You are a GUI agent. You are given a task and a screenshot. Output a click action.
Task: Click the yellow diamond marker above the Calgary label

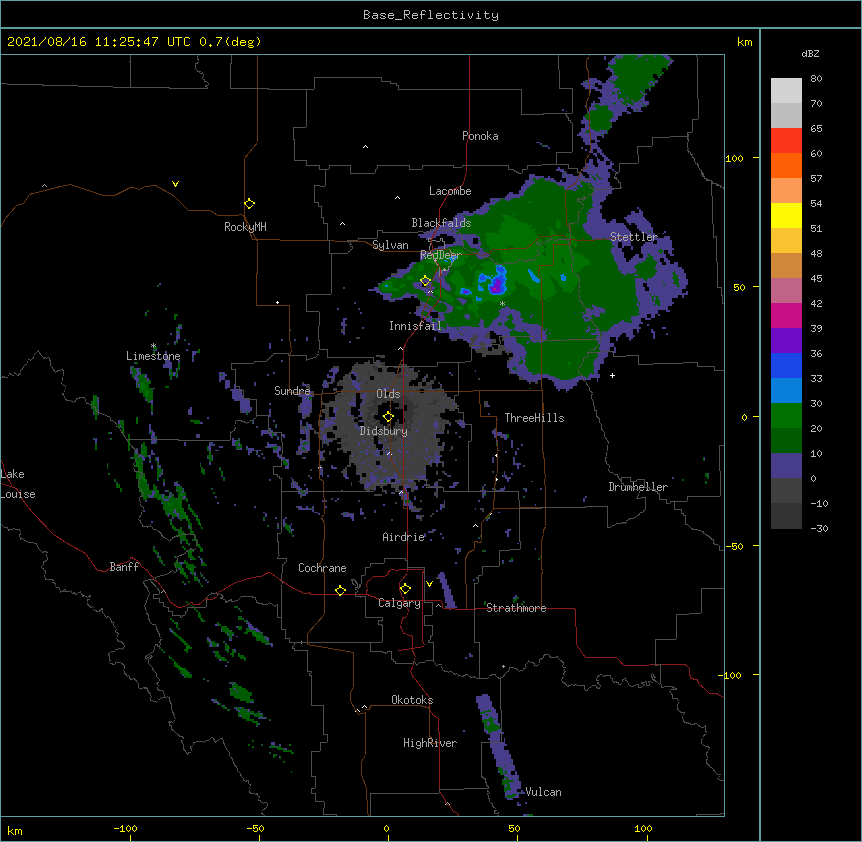[x=405, y=589]
